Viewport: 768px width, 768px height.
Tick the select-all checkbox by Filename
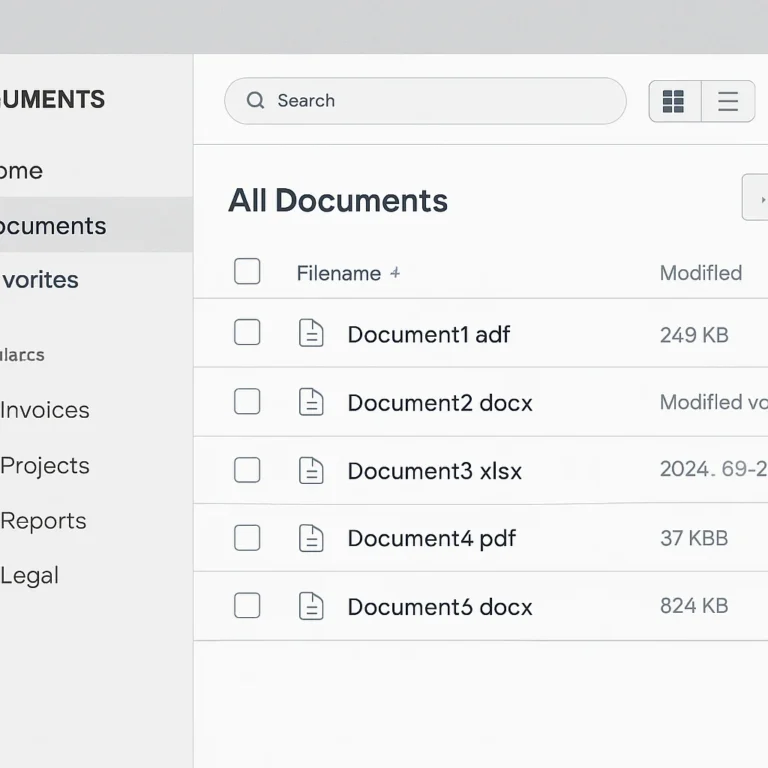247,271
